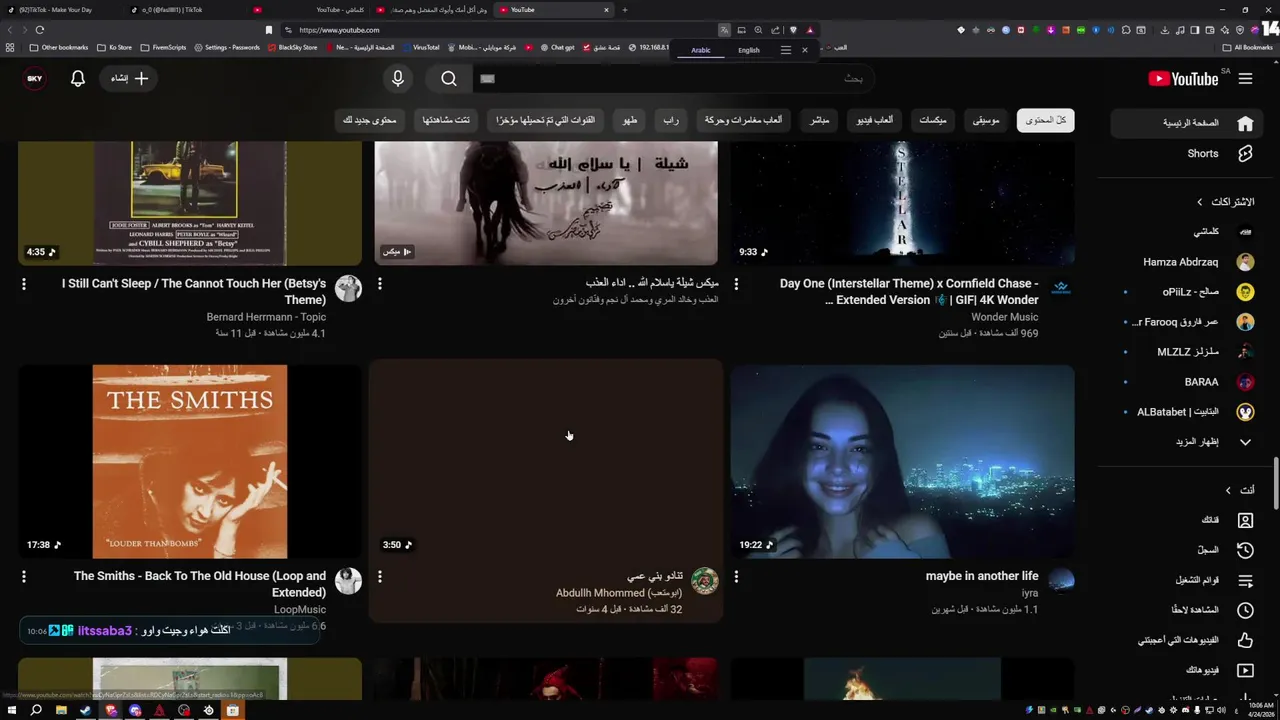Start voice search with the microphone
Image resolution: width=1280 pixels, height=720 pixels.
point(398,79)
